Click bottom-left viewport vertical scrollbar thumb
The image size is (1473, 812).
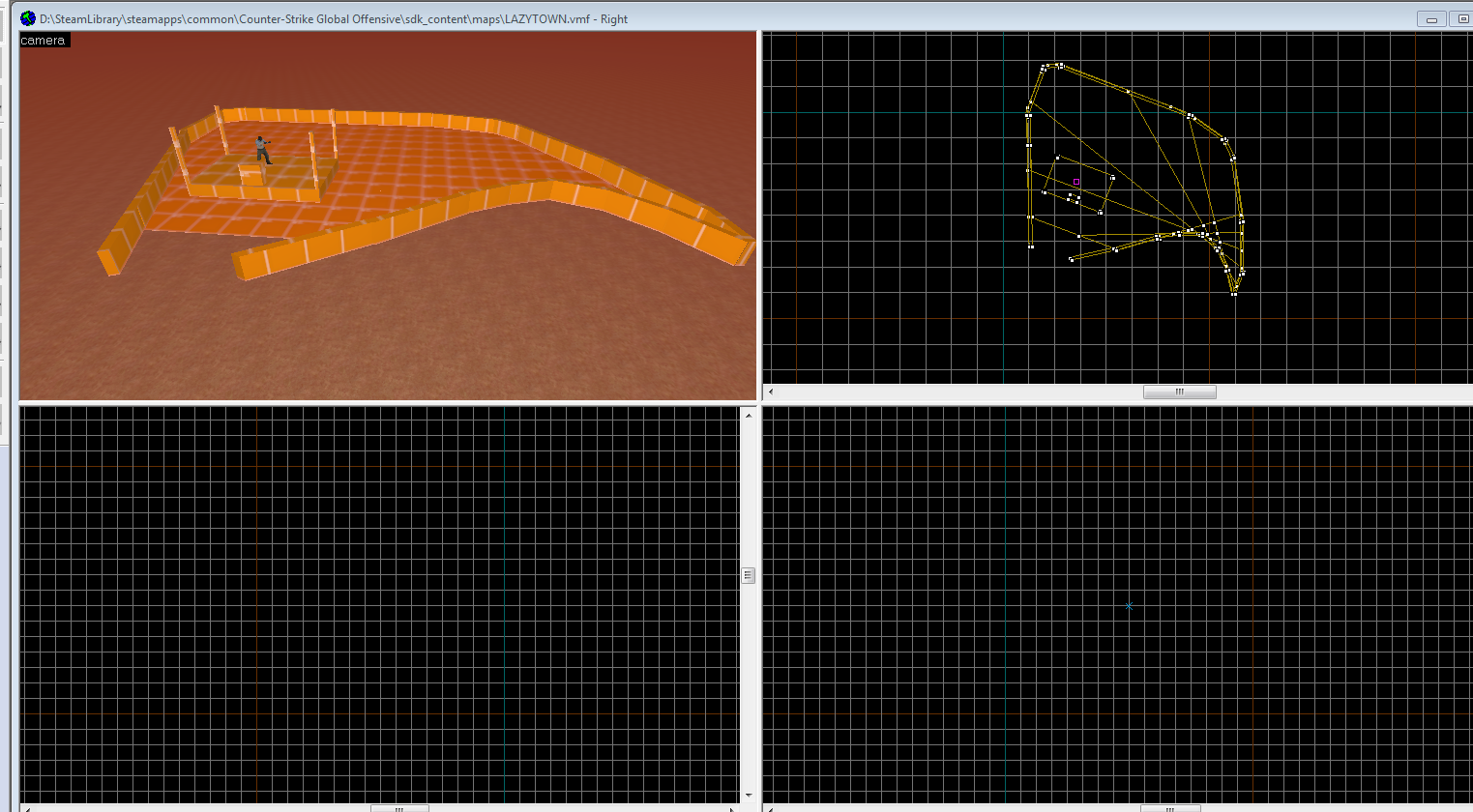coord(748,575)
